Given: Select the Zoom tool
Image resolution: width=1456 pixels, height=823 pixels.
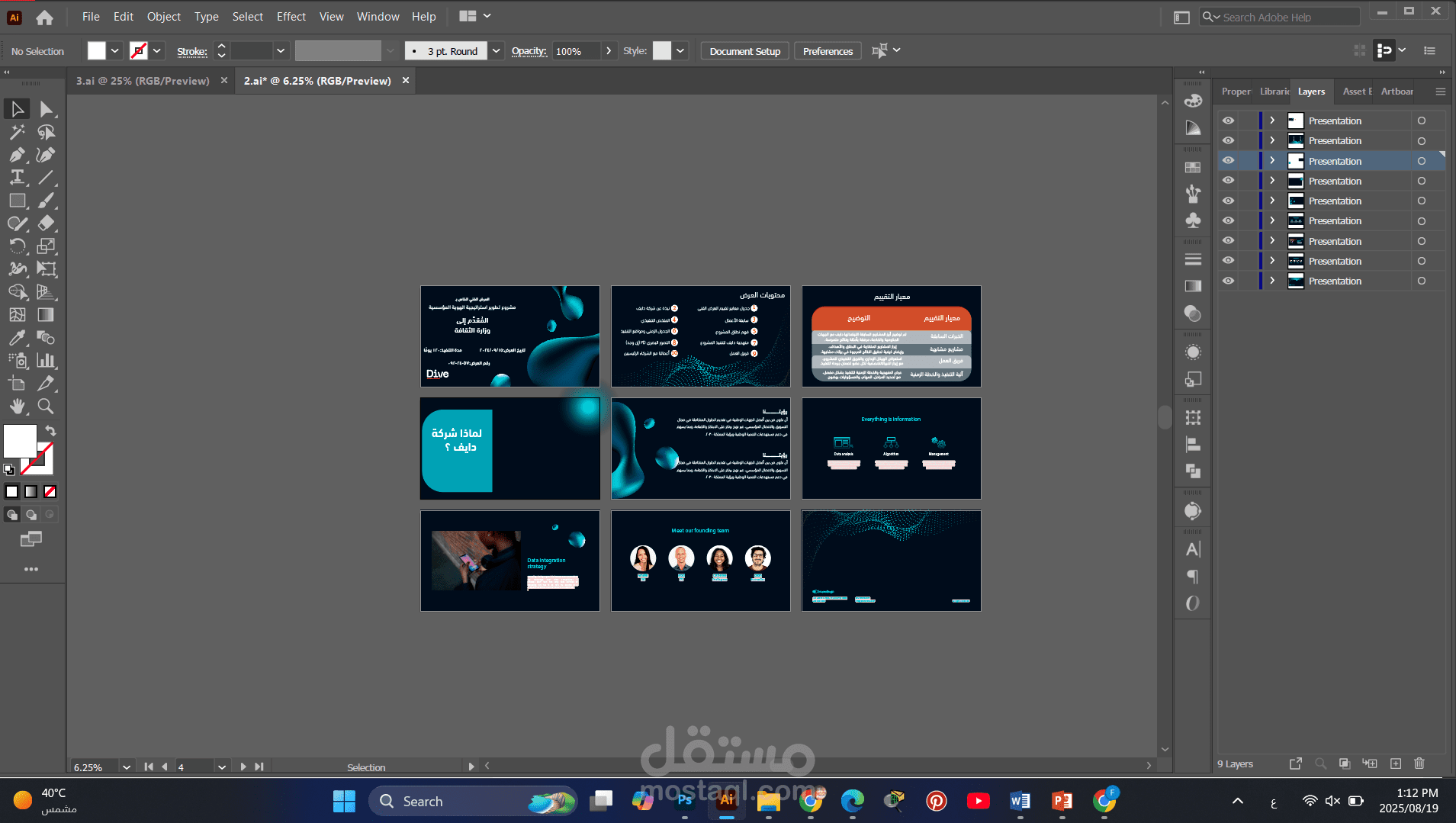Looking at the screenshot, I should tap(46, 407).
